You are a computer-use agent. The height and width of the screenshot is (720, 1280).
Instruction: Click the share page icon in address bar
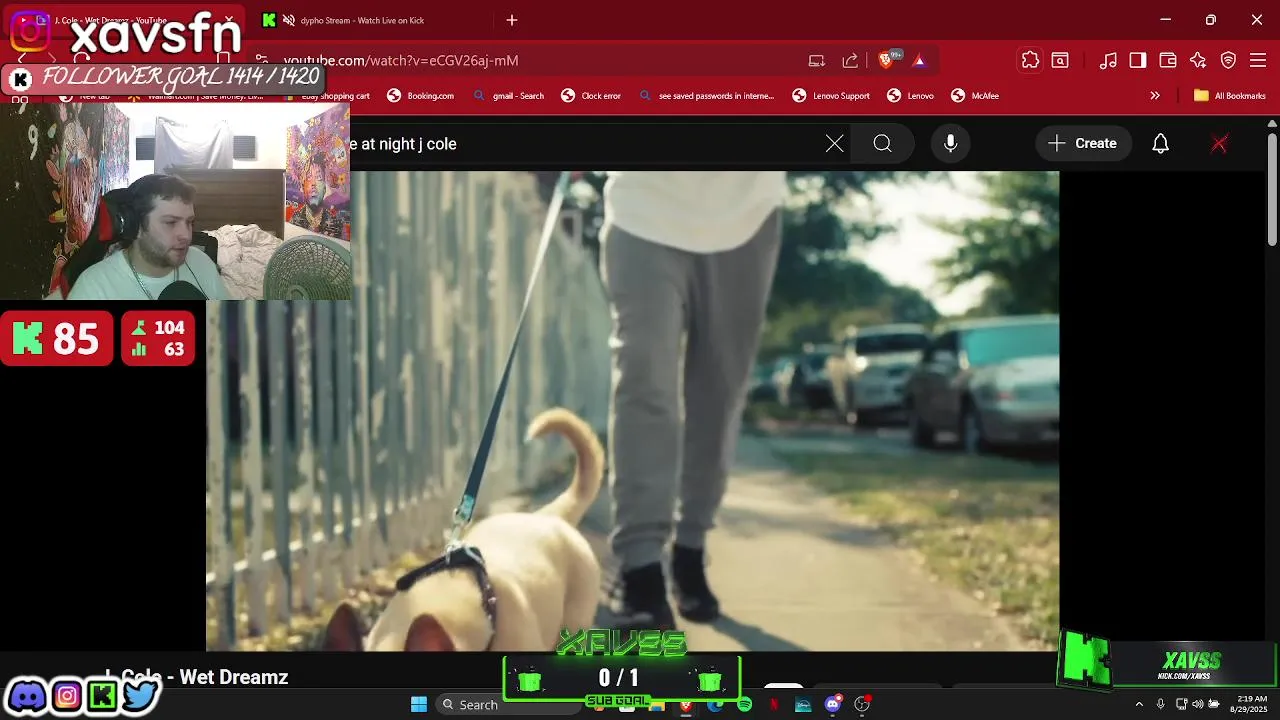click(x=850, y=60)
